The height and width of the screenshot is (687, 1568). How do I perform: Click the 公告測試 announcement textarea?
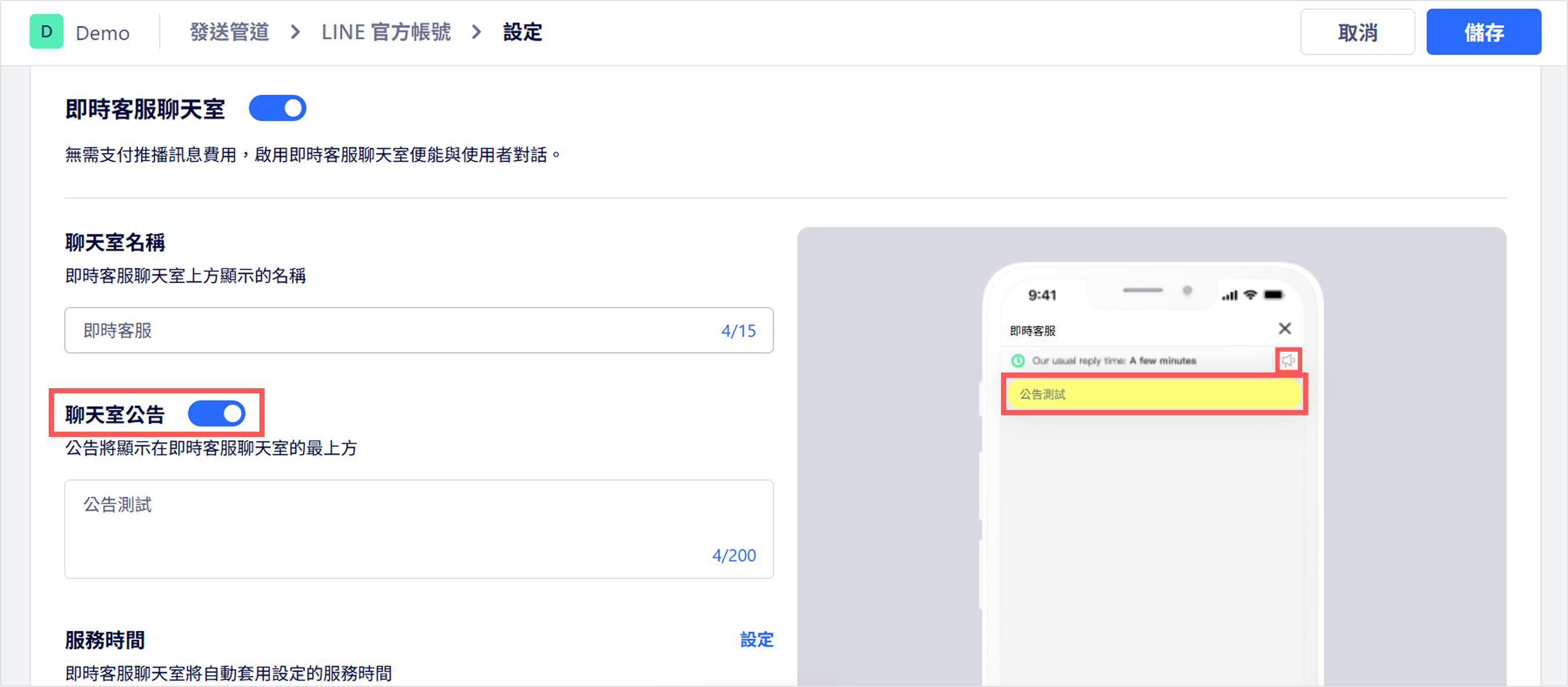419,529
